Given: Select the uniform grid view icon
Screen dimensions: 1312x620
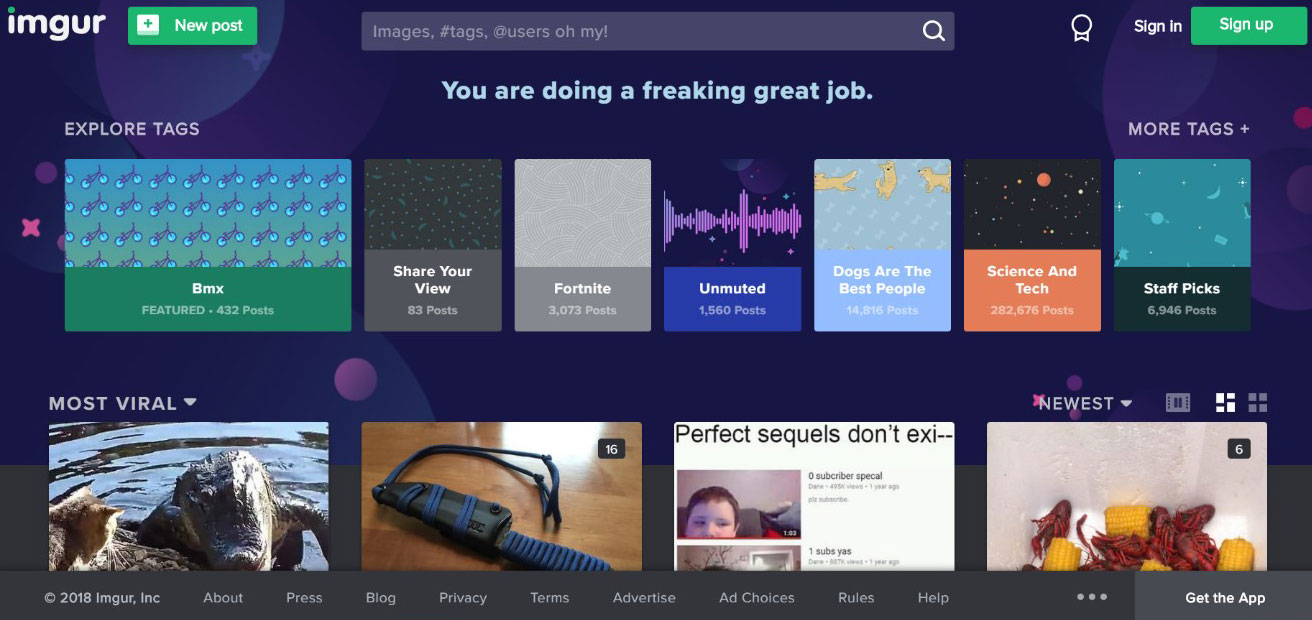Looking at the screenshot, I should coord(1258,403).
